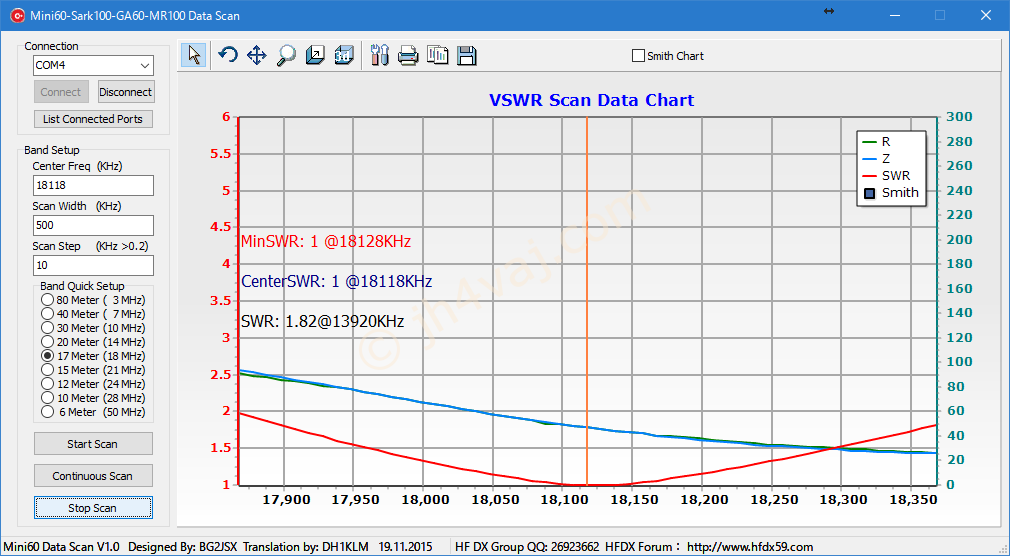Click the 3D depth adjust tool
Viewport: 1010px width, 556px height.
click(315, 55)
